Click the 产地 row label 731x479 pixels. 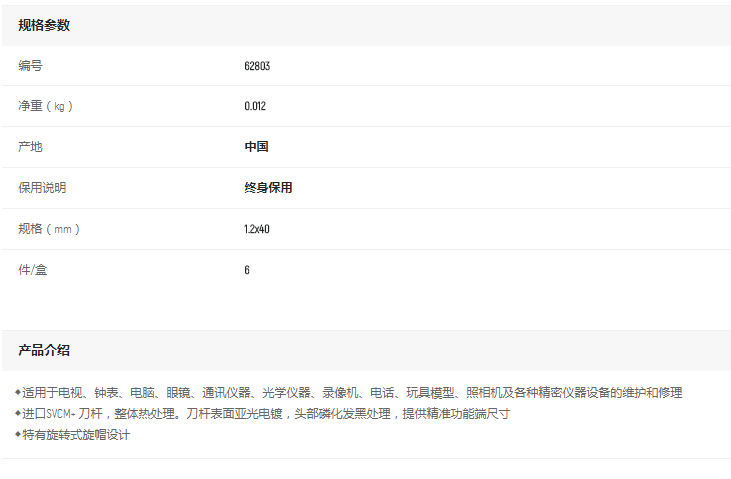point(31,147)
